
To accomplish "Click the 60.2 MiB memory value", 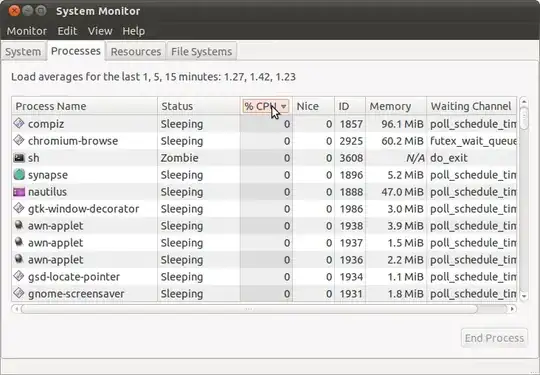I will [x=402, y=141].
